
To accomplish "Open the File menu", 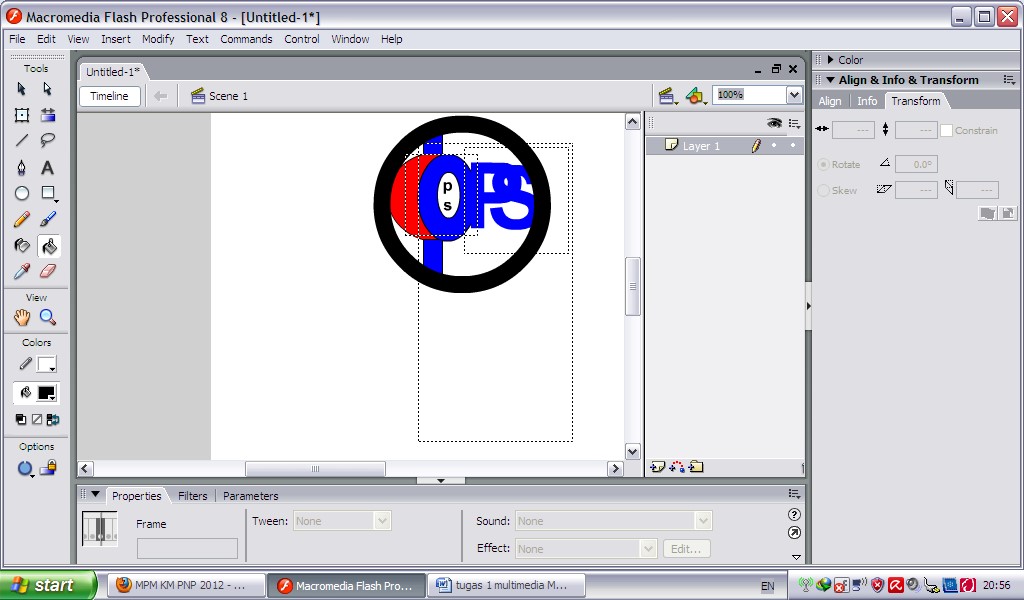I will coord(17,39).
